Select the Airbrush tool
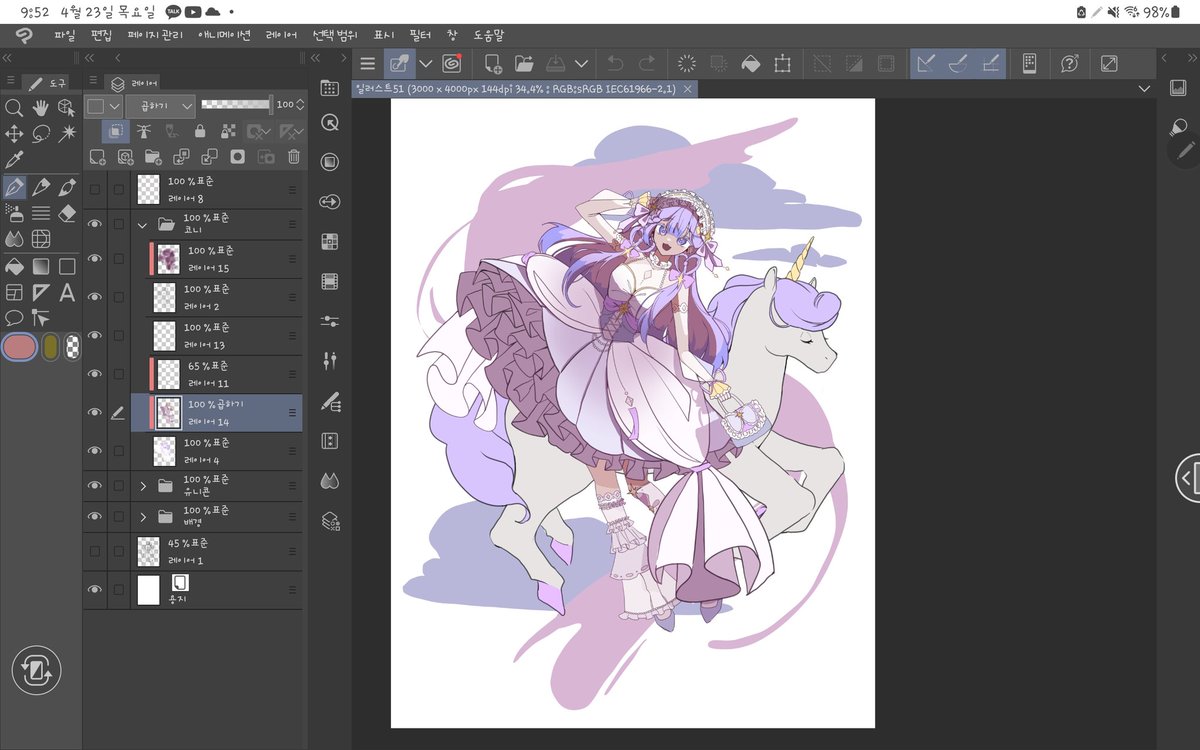The height and width of the screenshot is (750, 1200). point(14,212)
